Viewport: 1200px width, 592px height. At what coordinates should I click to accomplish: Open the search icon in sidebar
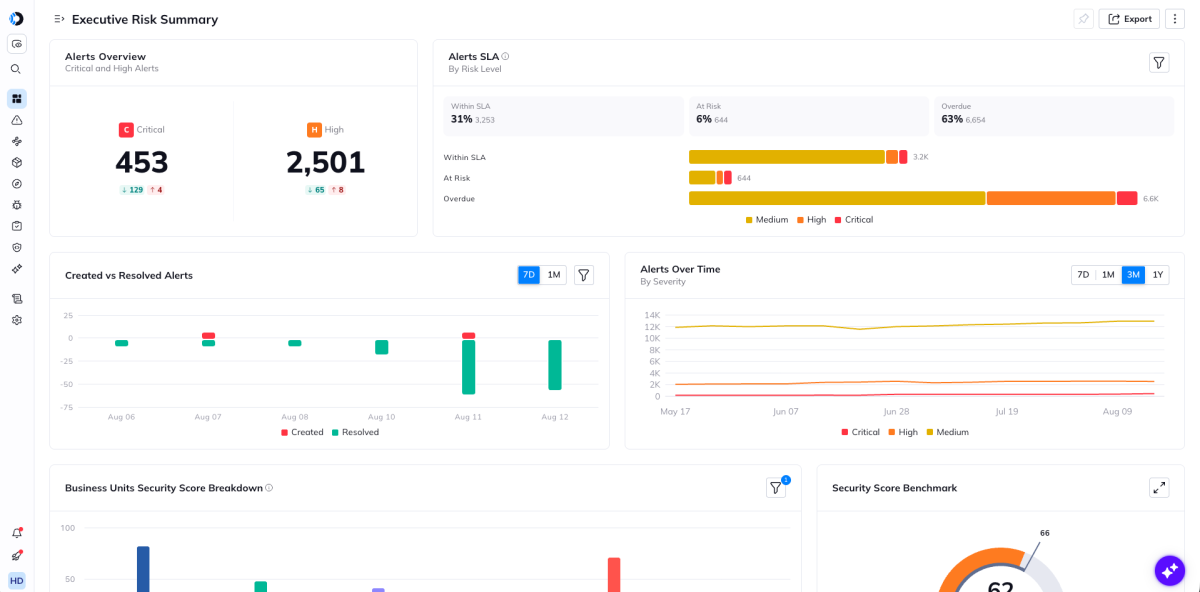click(16, 69)
